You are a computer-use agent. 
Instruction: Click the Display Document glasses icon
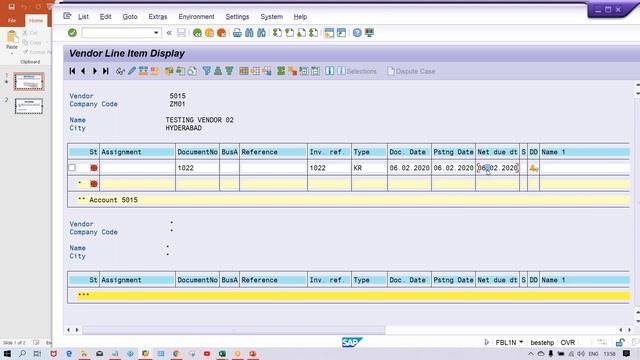click(x=120, y=71)
